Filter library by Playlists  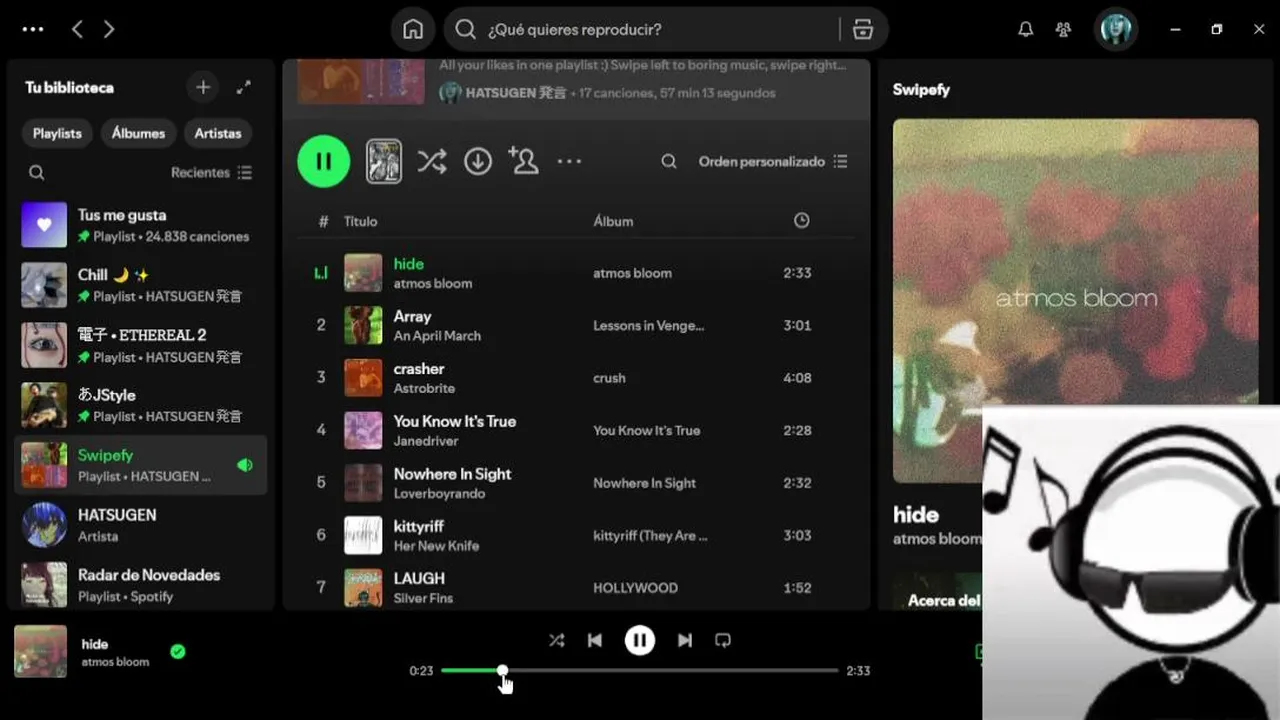pos(57,133)
